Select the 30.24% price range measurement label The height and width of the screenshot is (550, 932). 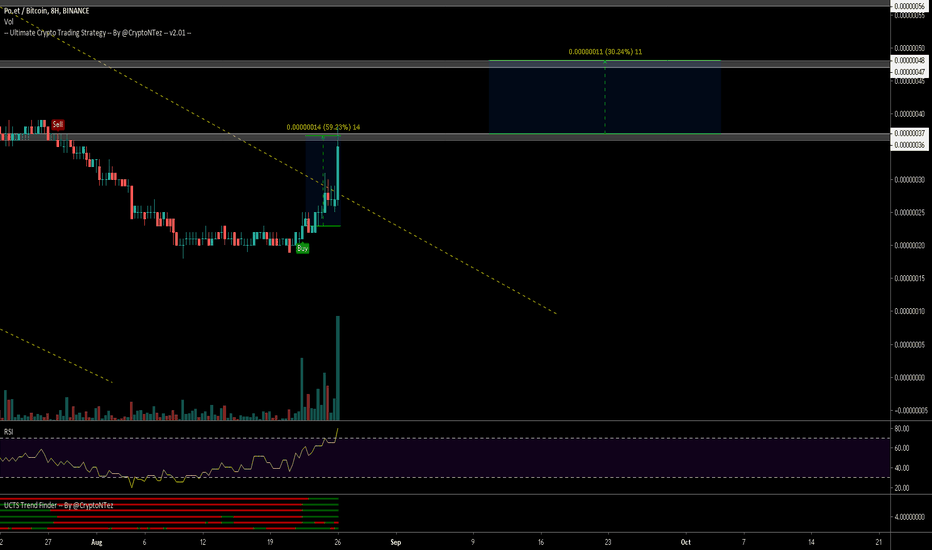point(605,52)
